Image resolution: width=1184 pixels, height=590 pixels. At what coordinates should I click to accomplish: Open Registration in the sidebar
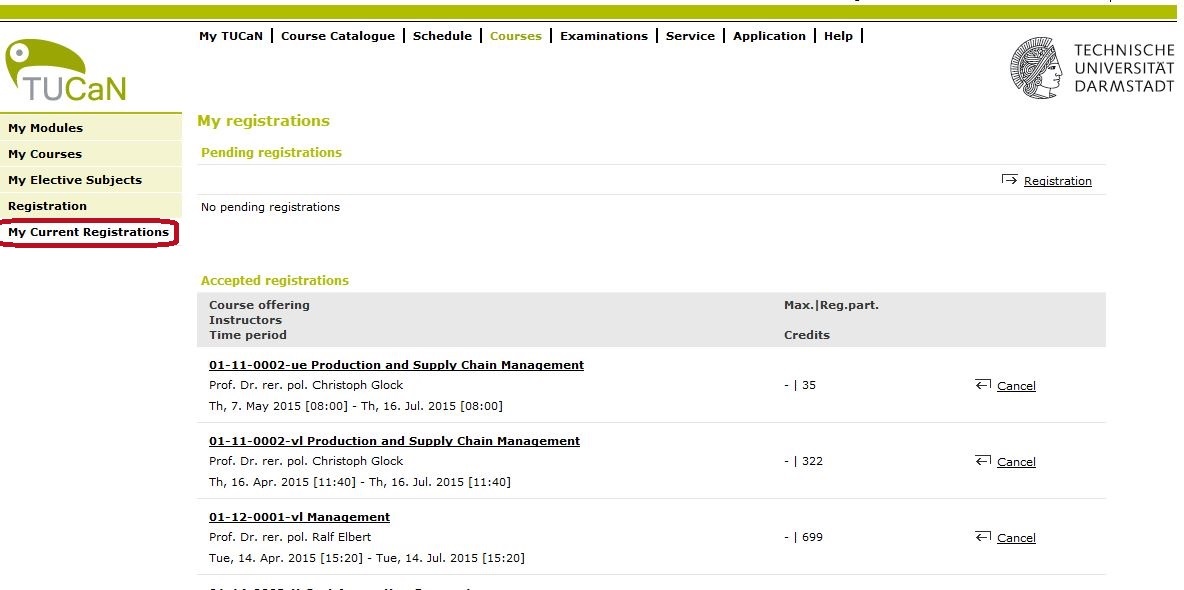click(91, 206)
